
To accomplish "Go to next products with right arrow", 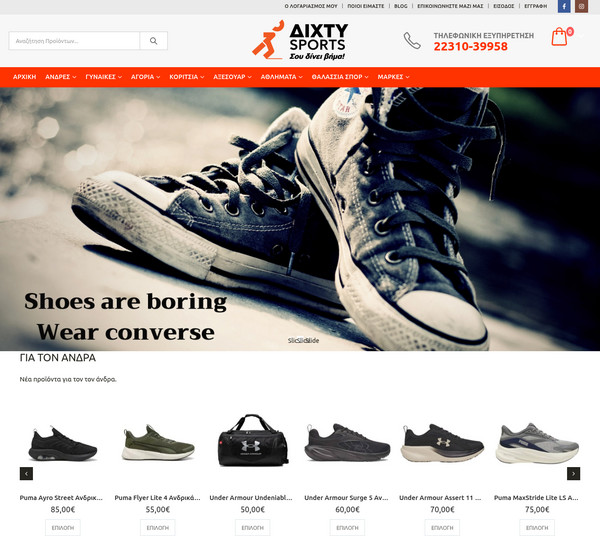I will coord(573,474).
